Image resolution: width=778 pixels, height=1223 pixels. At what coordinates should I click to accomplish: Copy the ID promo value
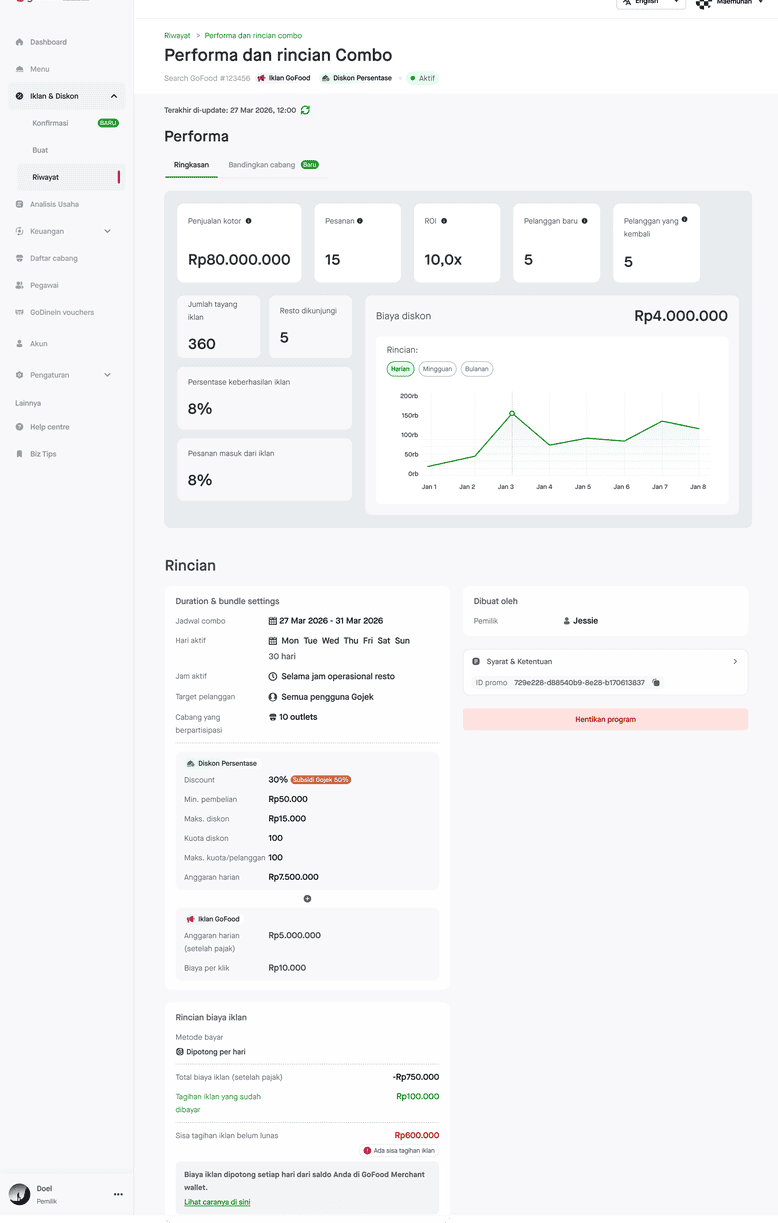point(656,683)
